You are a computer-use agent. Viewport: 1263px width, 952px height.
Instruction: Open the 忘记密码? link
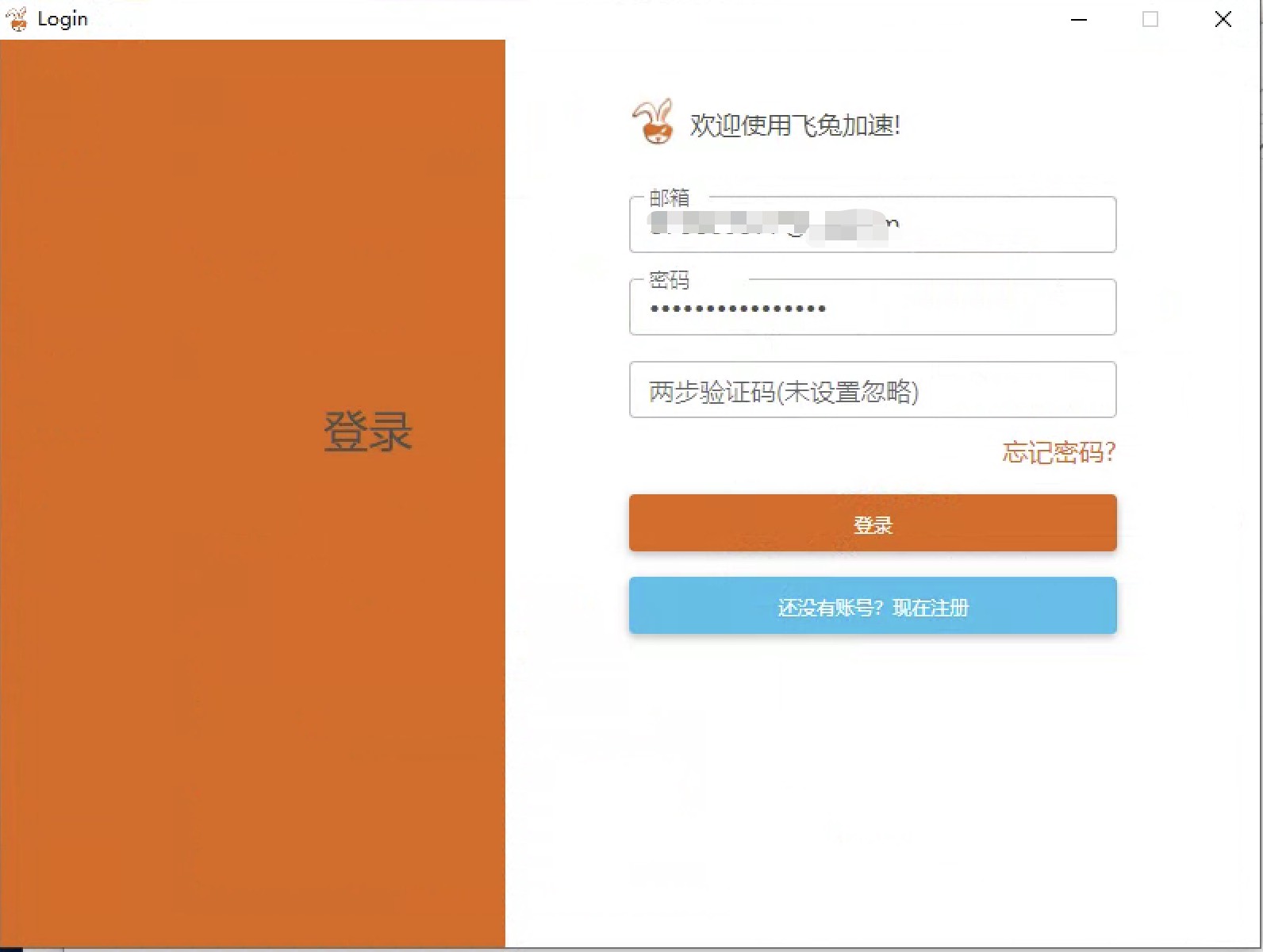pos(1059,452)
